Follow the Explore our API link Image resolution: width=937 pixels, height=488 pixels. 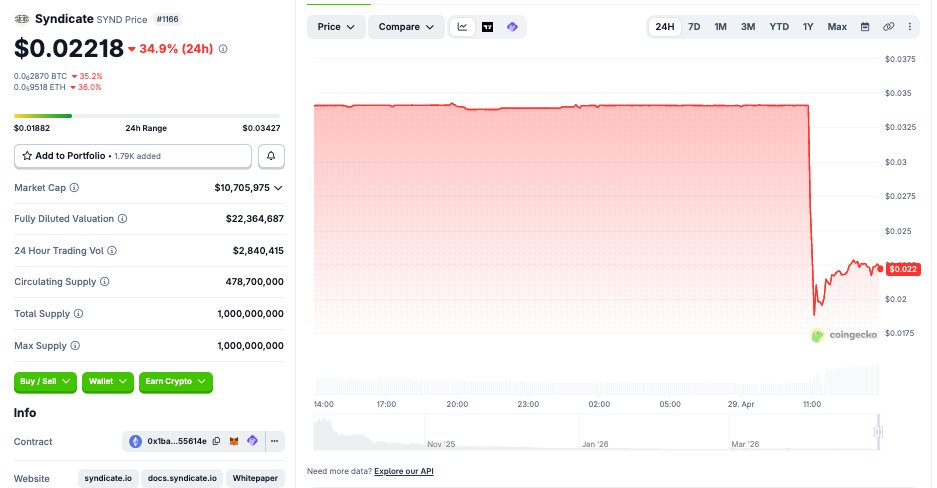click(404, 471)
